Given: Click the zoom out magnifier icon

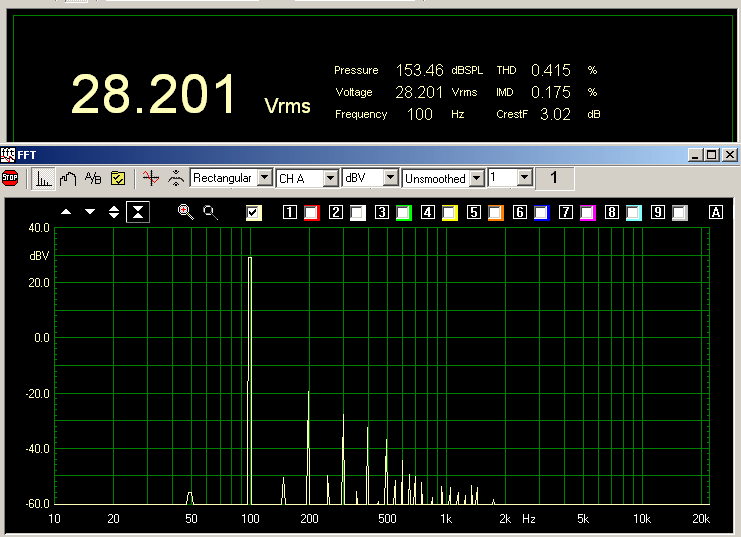Looking at the screenshot, I should [x=210, y=212].
